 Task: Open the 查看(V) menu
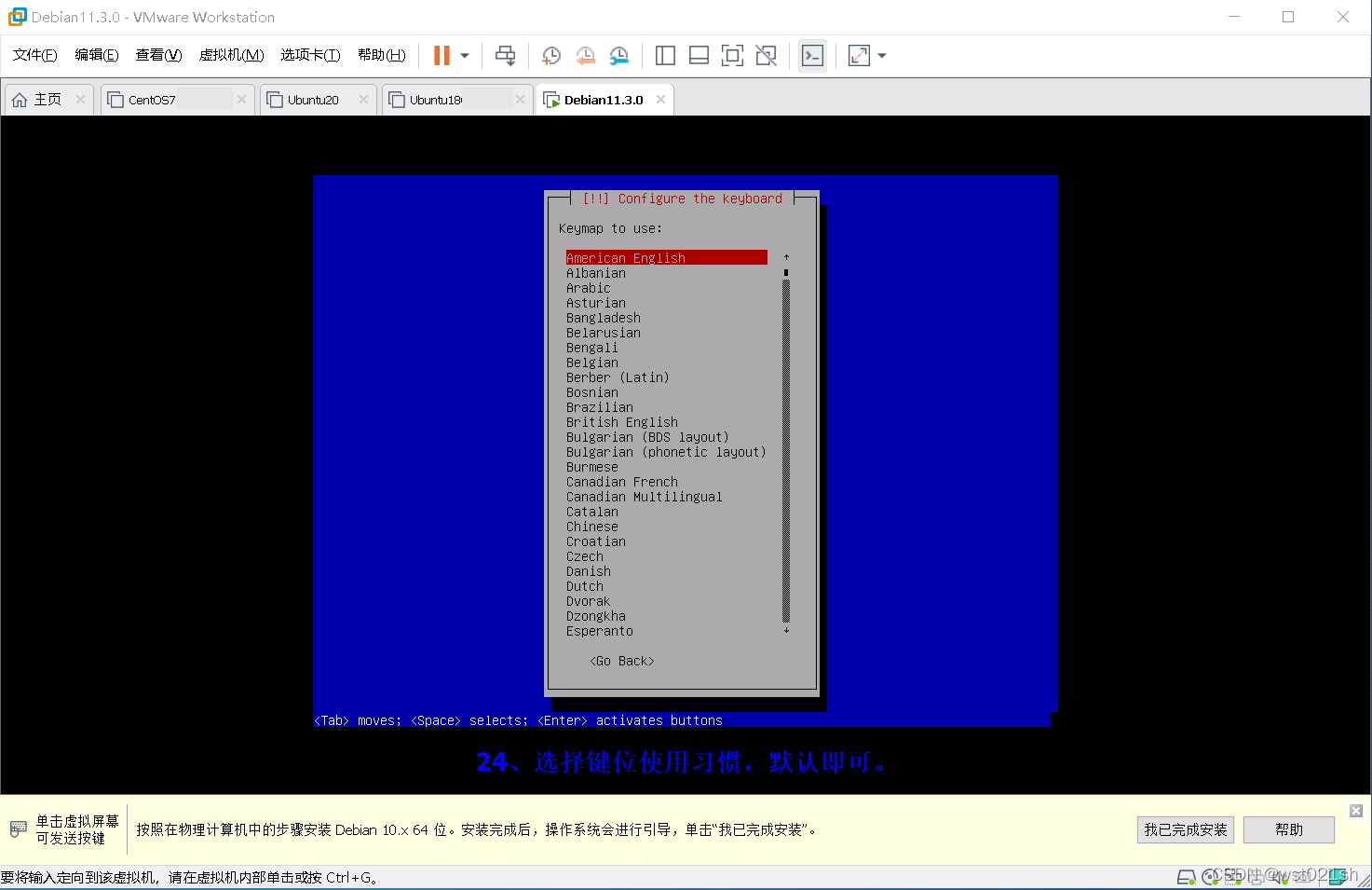158,55
